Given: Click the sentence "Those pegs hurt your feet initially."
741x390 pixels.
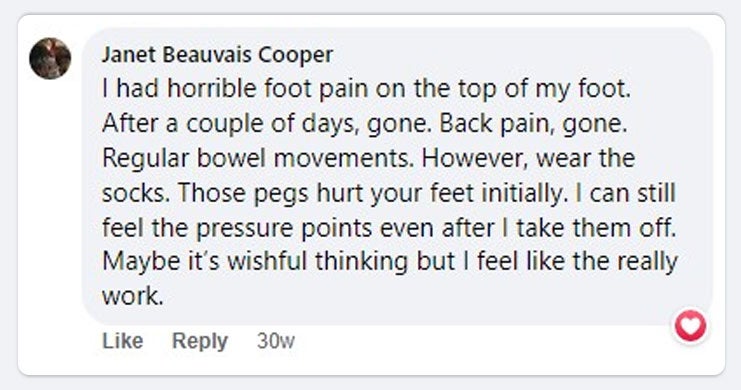Looking at the screenshot, I should point(373,193).
